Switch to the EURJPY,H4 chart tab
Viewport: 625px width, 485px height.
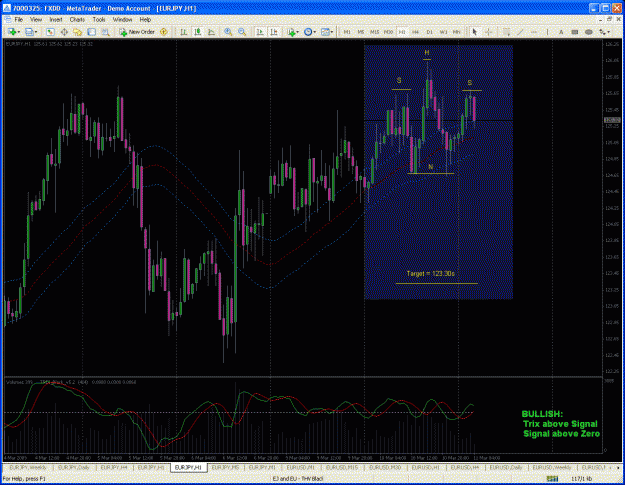pos(114,467)
